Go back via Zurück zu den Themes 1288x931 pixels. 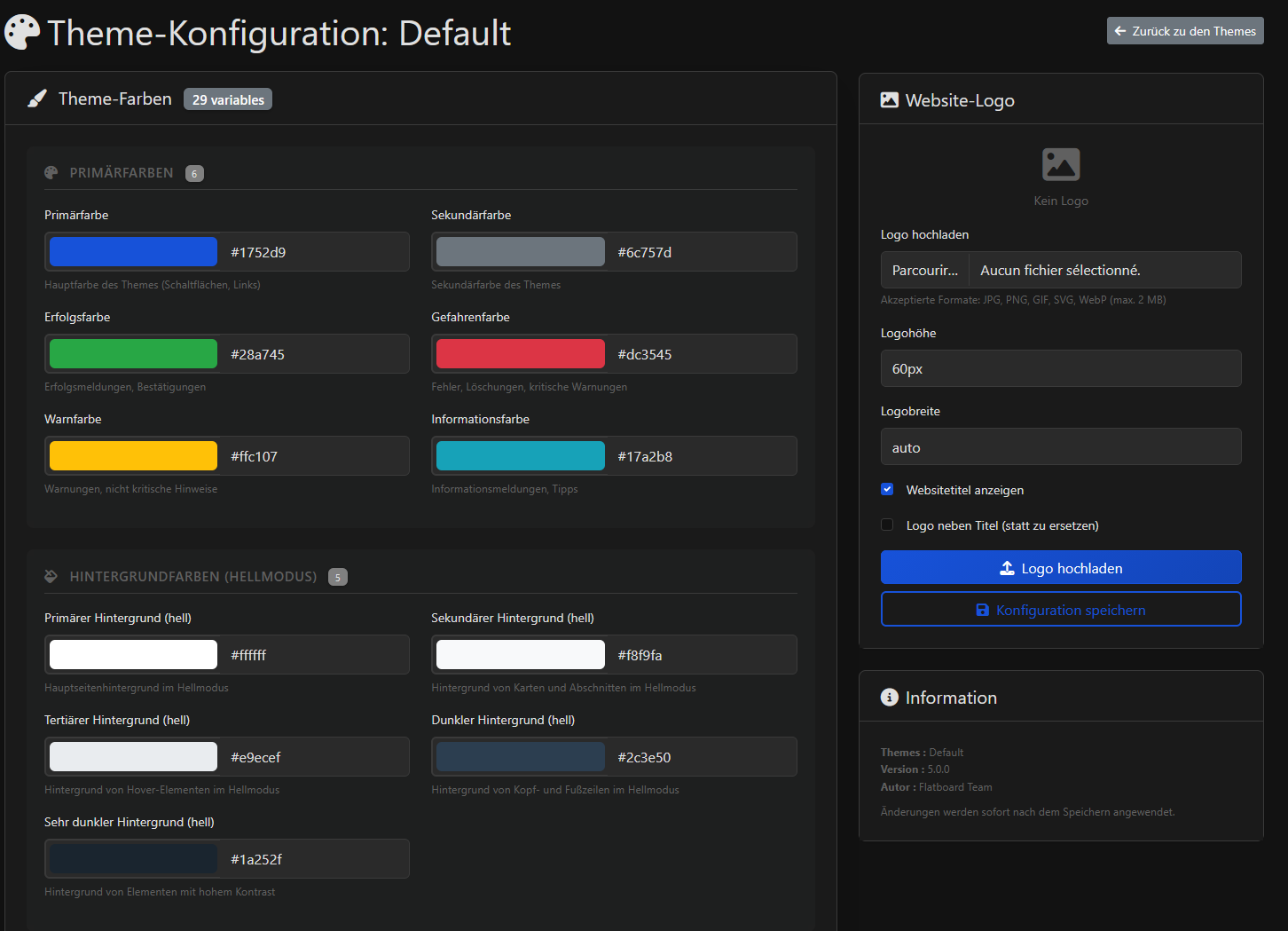click(1184, 31)
